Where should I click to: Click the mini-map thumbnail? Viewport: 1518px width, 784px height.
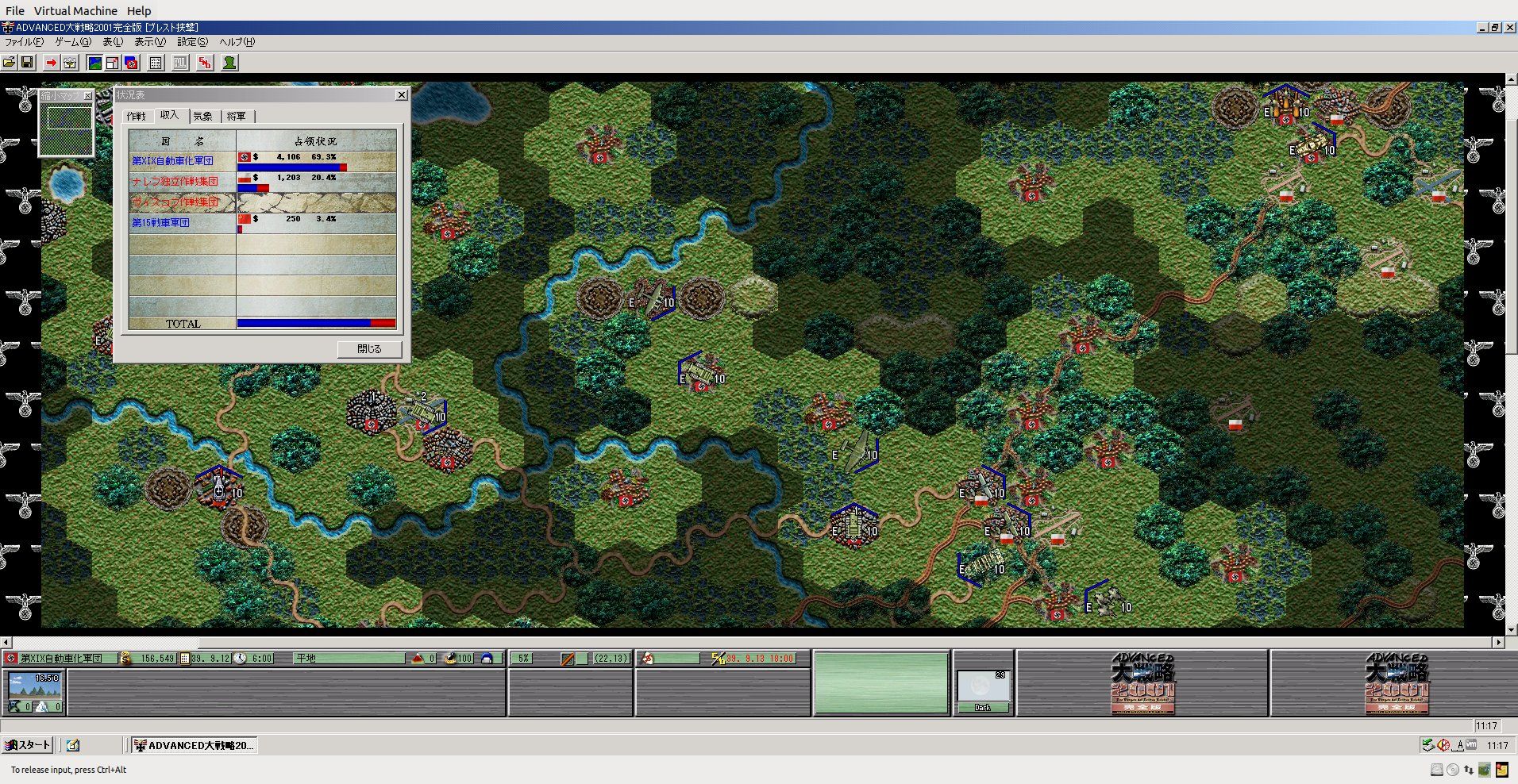pyautogui.click(x=67, y=129)
